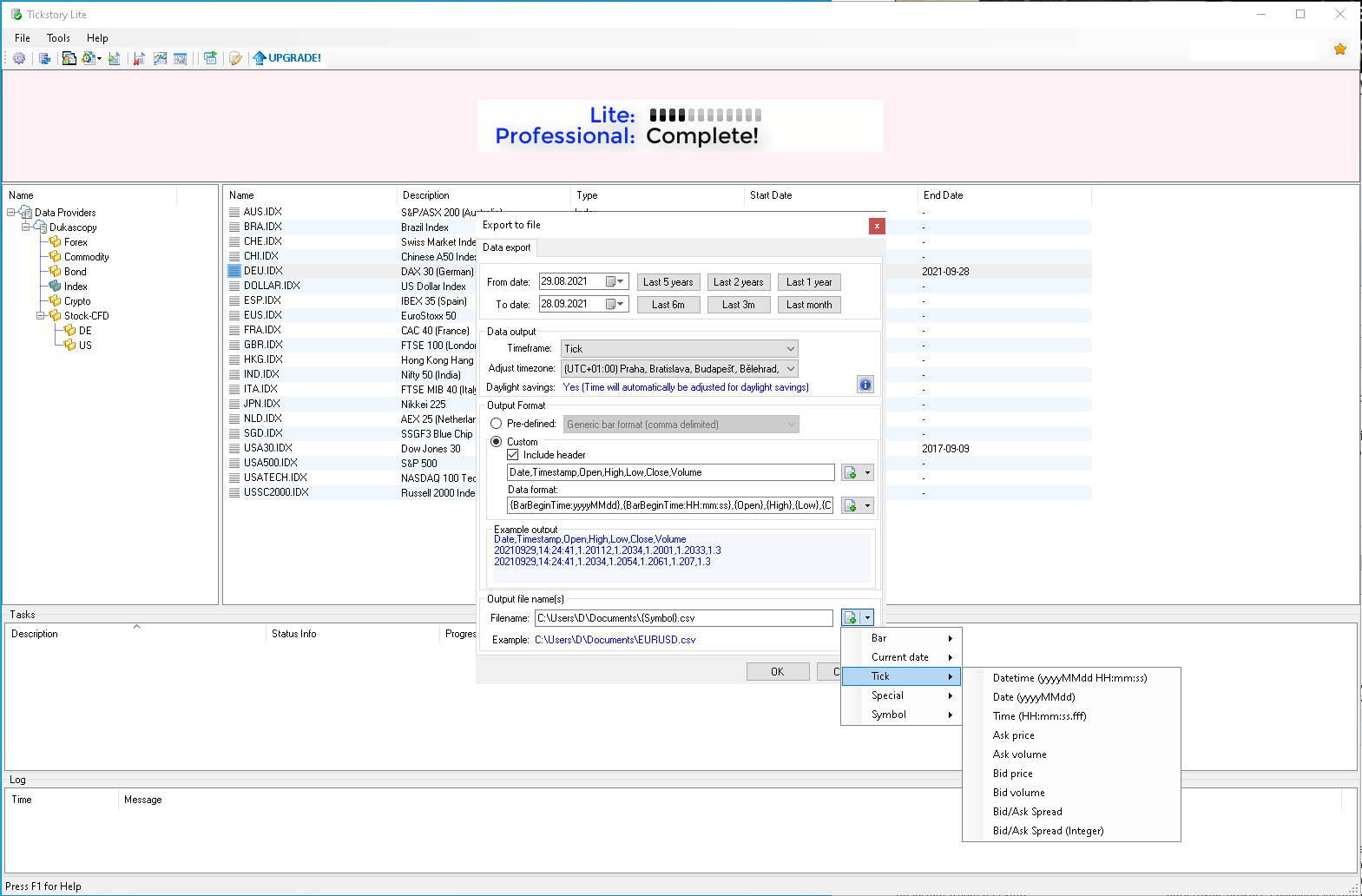Close the Export to file dialog
This screenshot has height=896, width=1362.
pos(877,226)
